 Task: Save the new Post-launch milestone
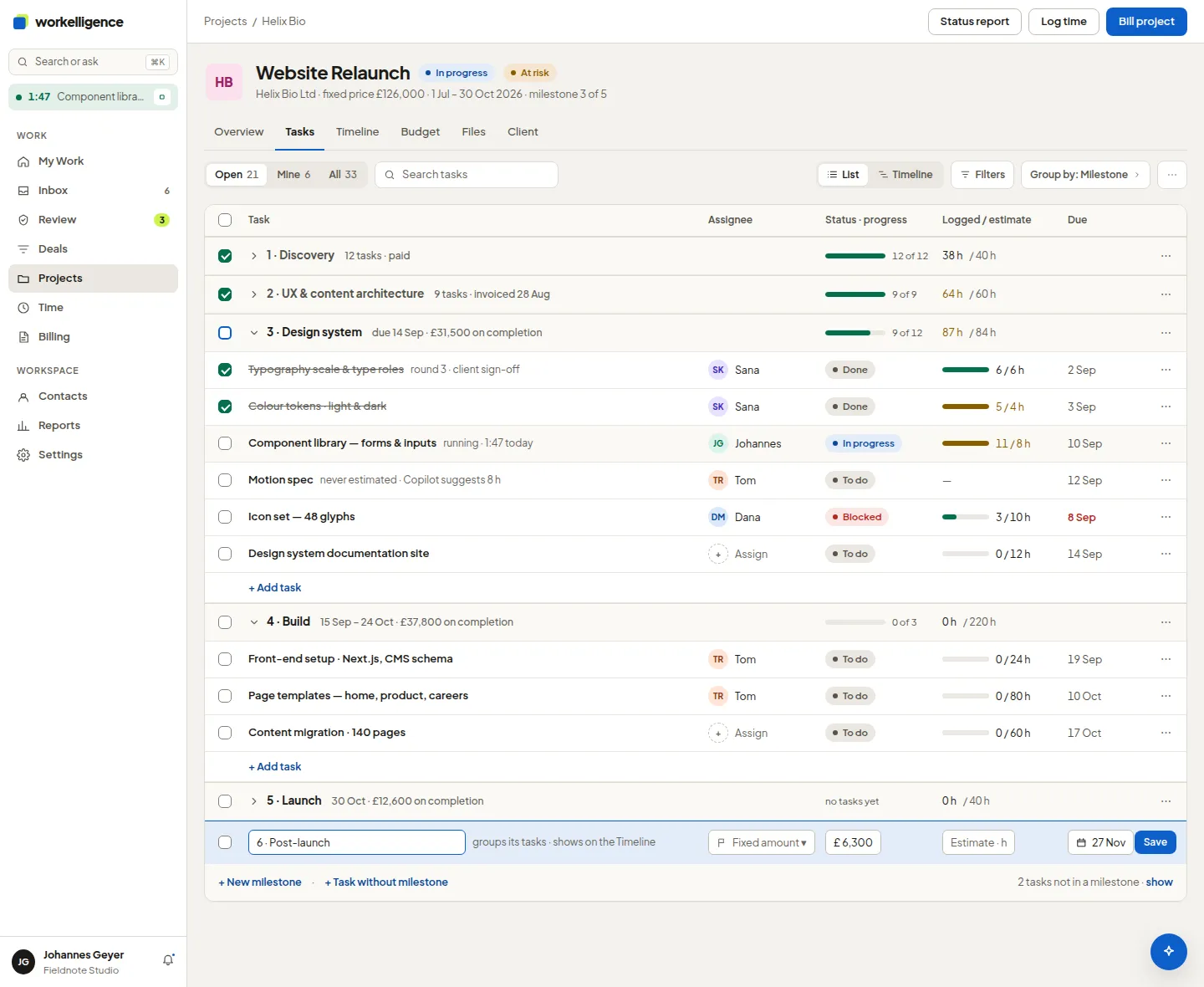1155,842
